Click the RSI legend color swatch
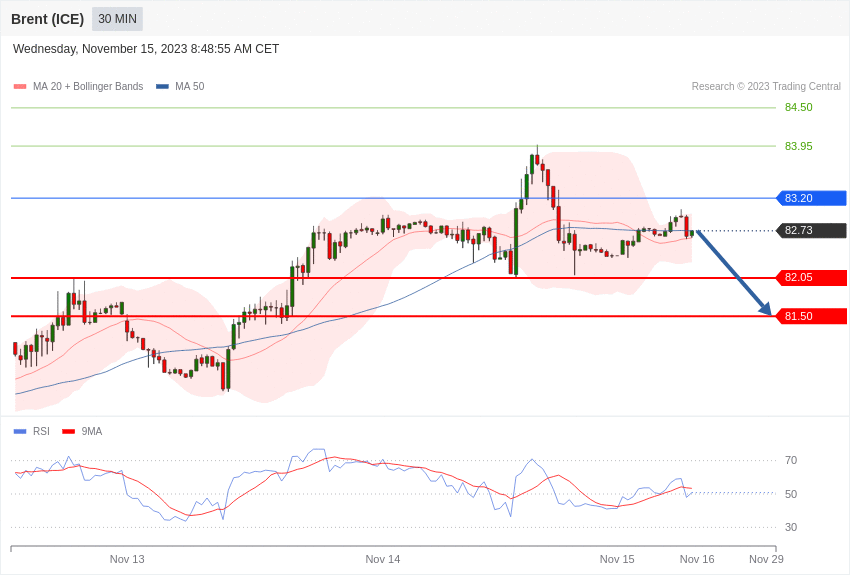Viewport: 850px width, 576px height. tap(20, 432)
